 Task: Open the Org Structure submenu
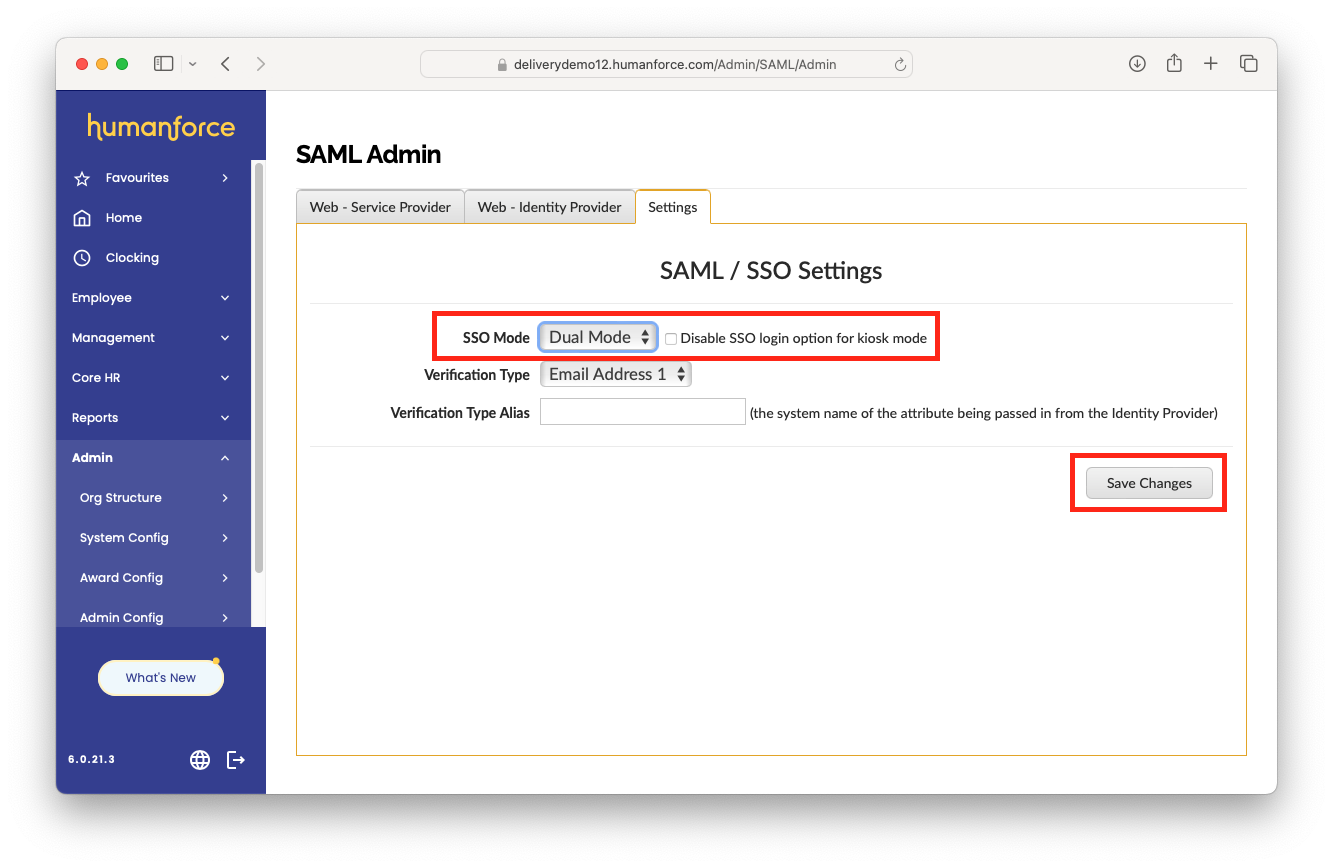tap(153, 498)
